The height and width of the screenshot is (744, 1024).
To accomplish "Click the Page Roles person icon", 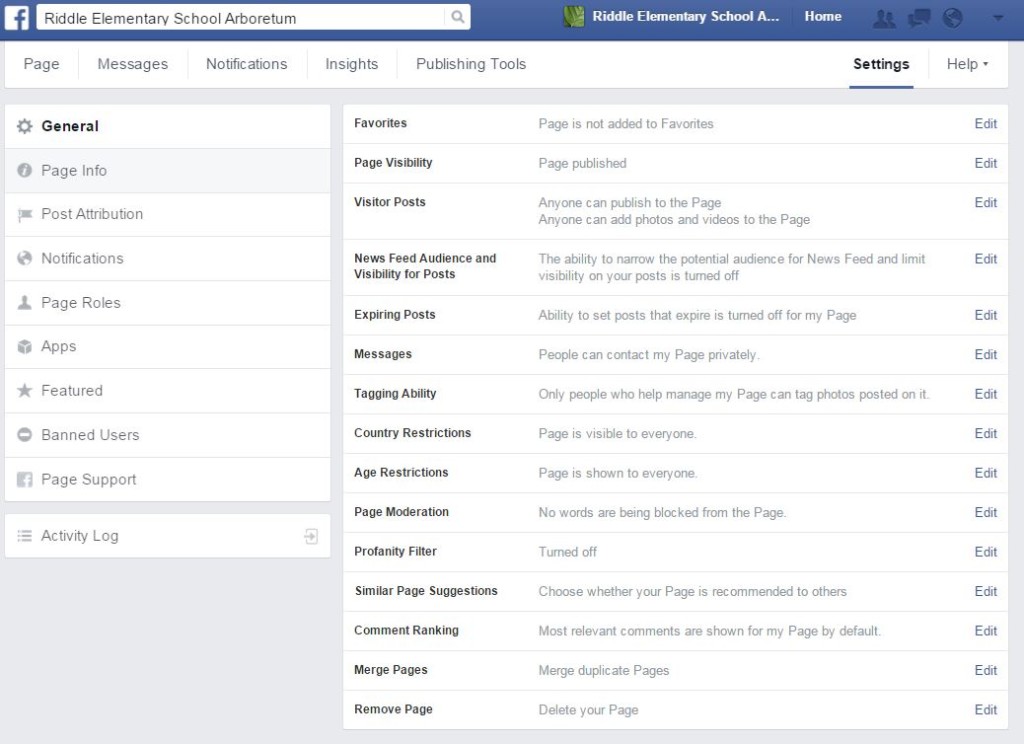I will pyautogui.click(x=24, y=302).
